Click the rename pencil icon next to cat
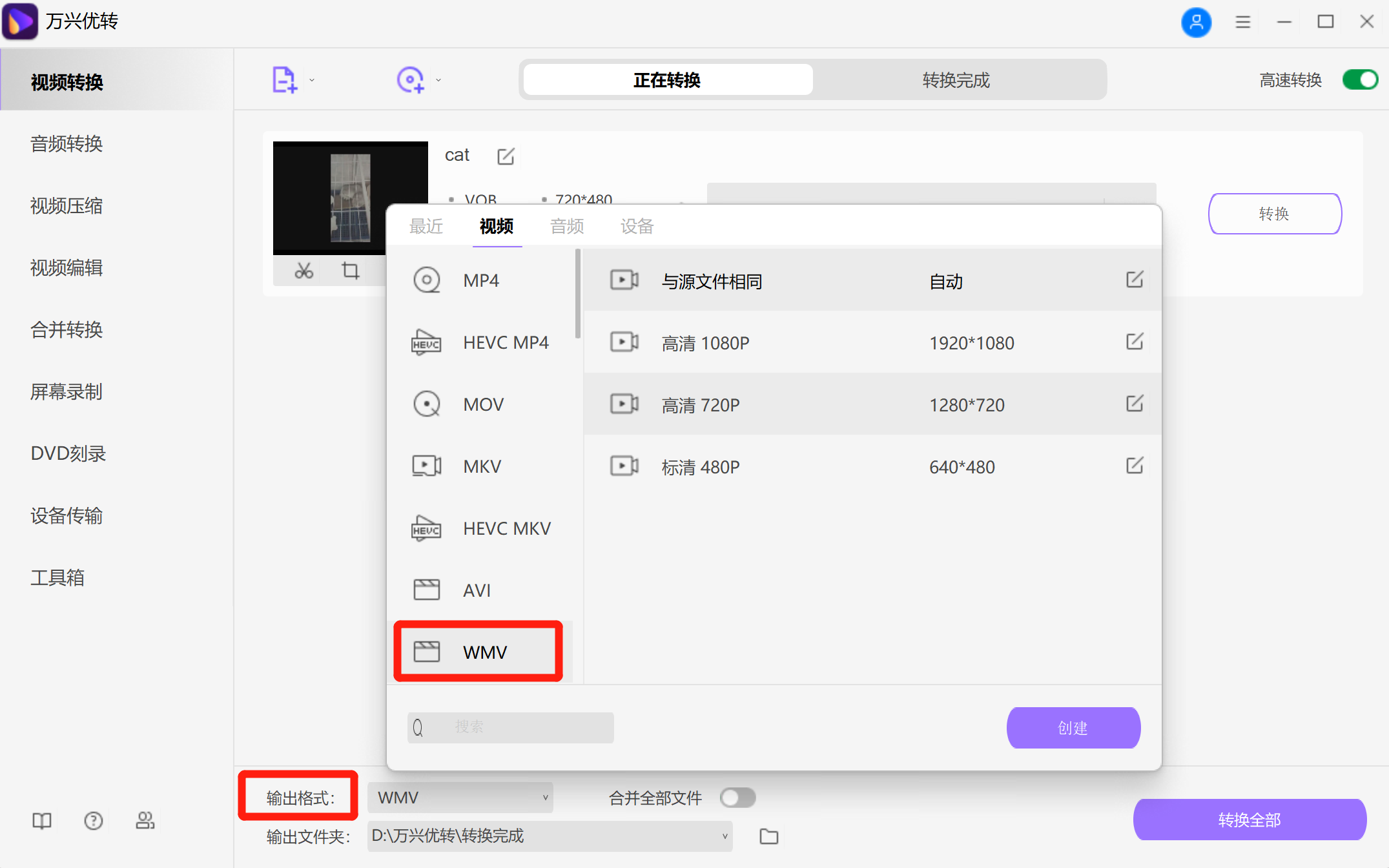The width and height of the screenshot is (1389, 868). pos(506,156)
